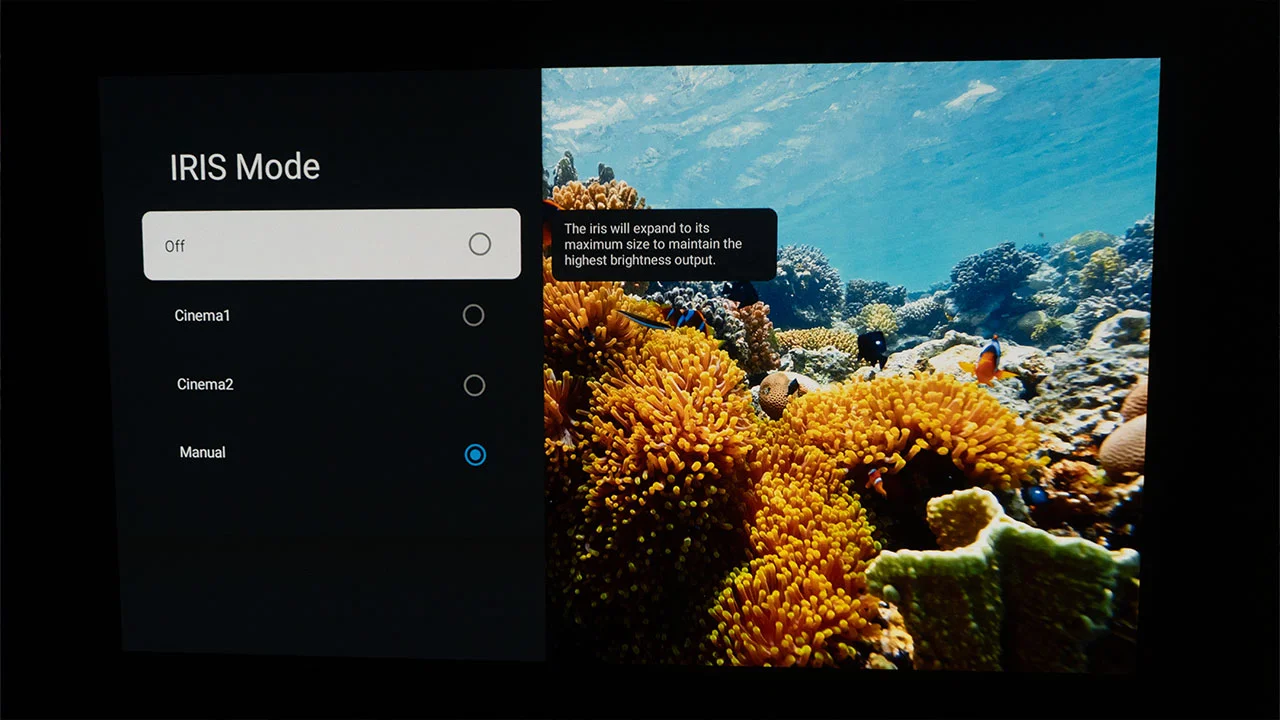Click the striped fish below the tooltip
Screen dimensions: 1280x720
pos(688,318)
